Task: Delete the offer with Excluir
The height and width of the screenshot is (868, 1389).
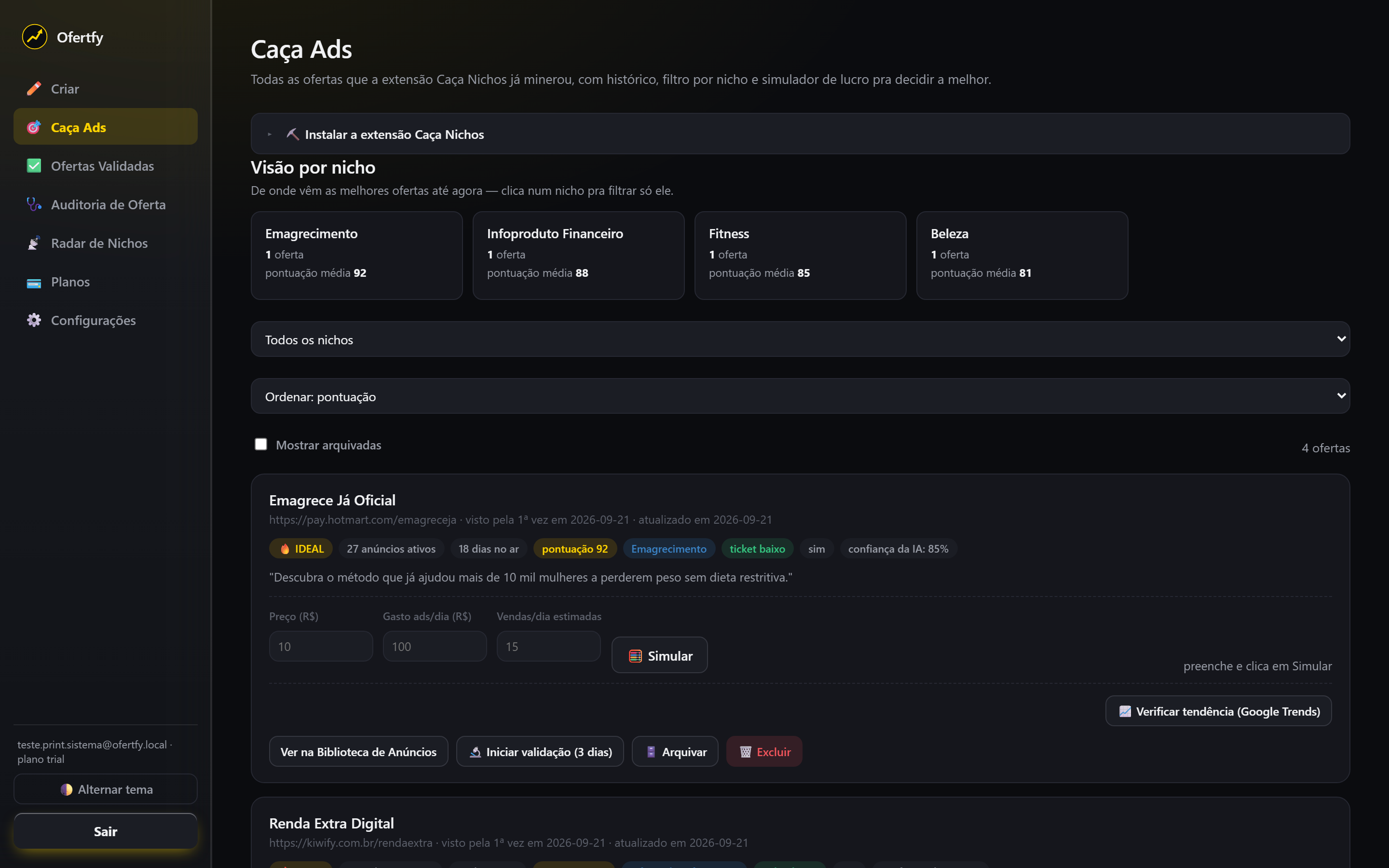Action: coord(764,751)
